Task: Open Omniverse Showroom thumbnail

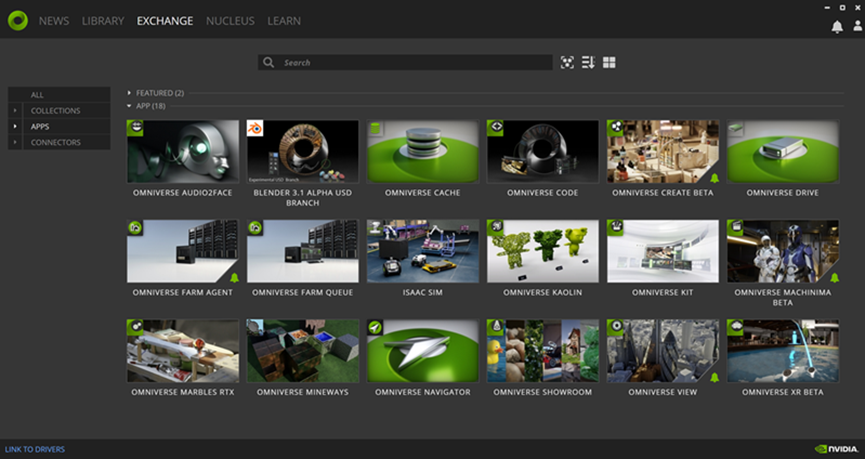Action: (542, 351)
